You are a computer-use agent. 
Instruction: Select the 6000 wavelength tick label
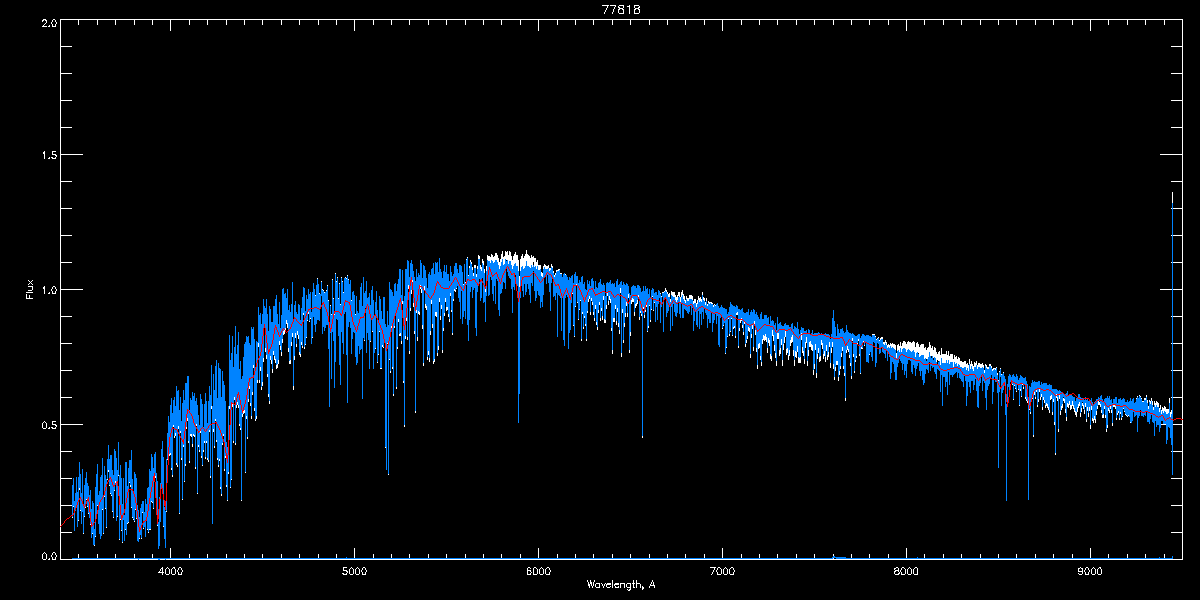(538, 572)
